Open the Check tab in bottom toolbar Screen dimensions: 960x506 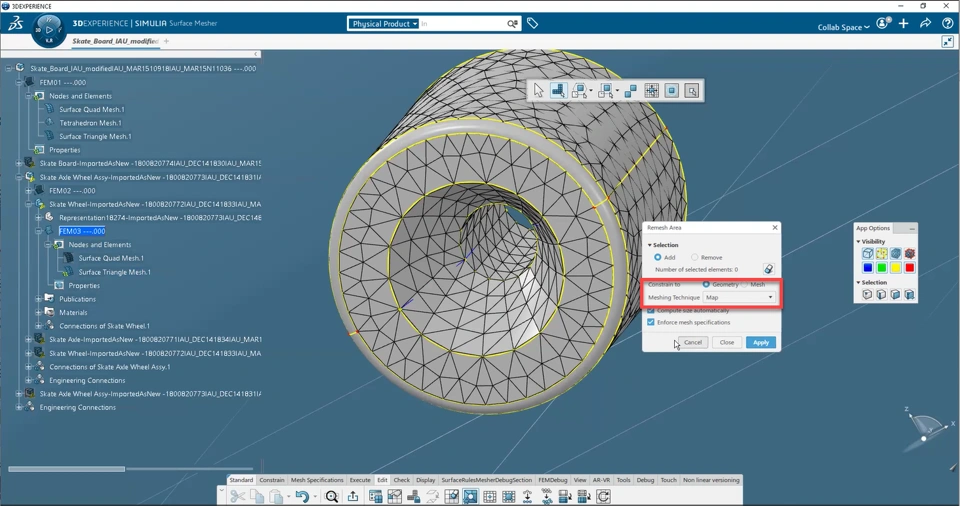pyautogui.click(x=401, y=480)
